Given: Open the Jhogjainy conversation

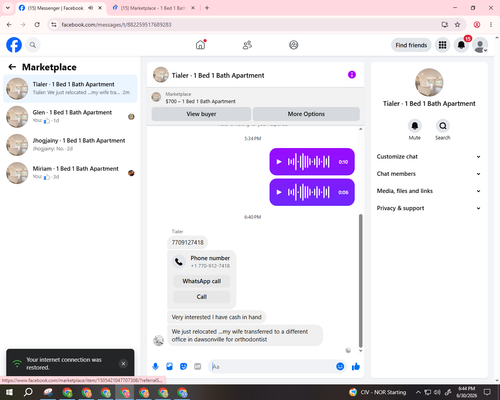Looking at the screenshot, I should 70,145.
